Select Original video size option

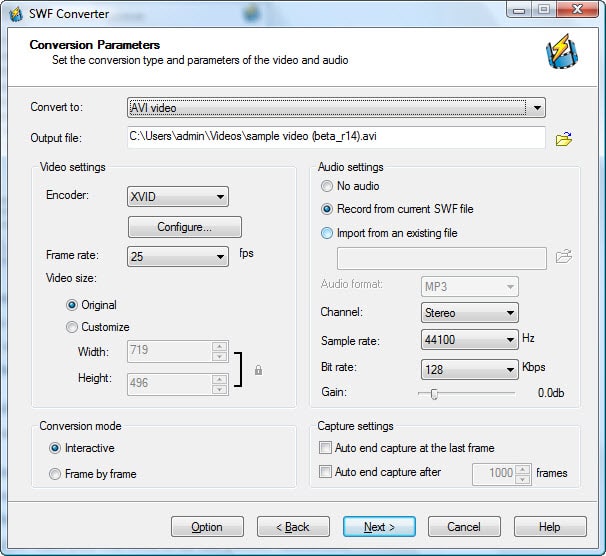pos(71,305)
